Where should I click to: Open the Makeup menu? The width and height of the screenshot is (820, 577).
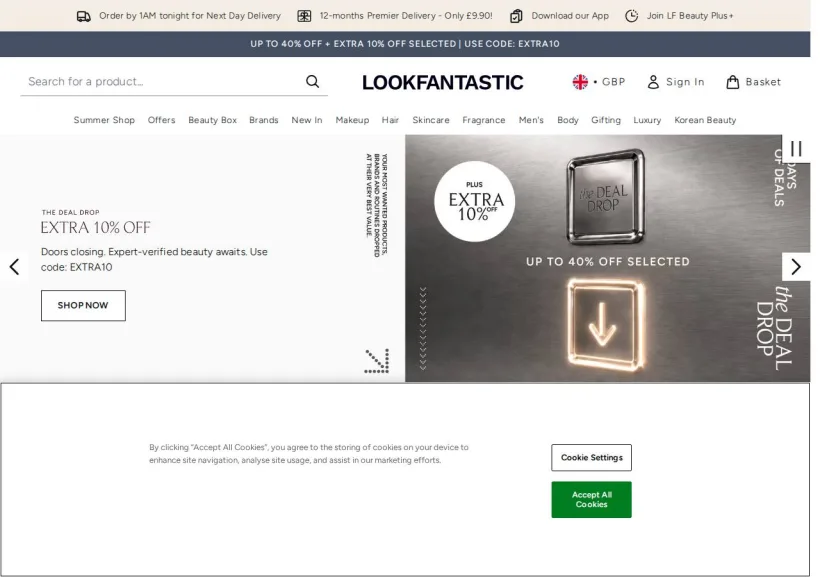click(352, 120)
